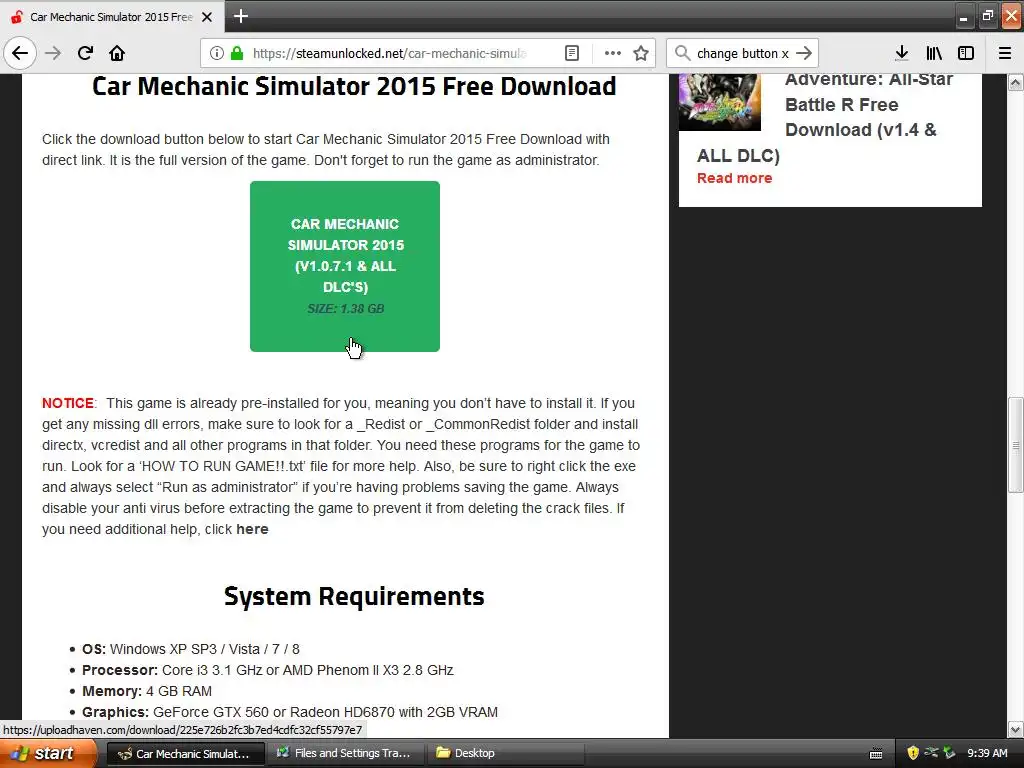Toggle reader view in address bar

(x=571, y=53)
